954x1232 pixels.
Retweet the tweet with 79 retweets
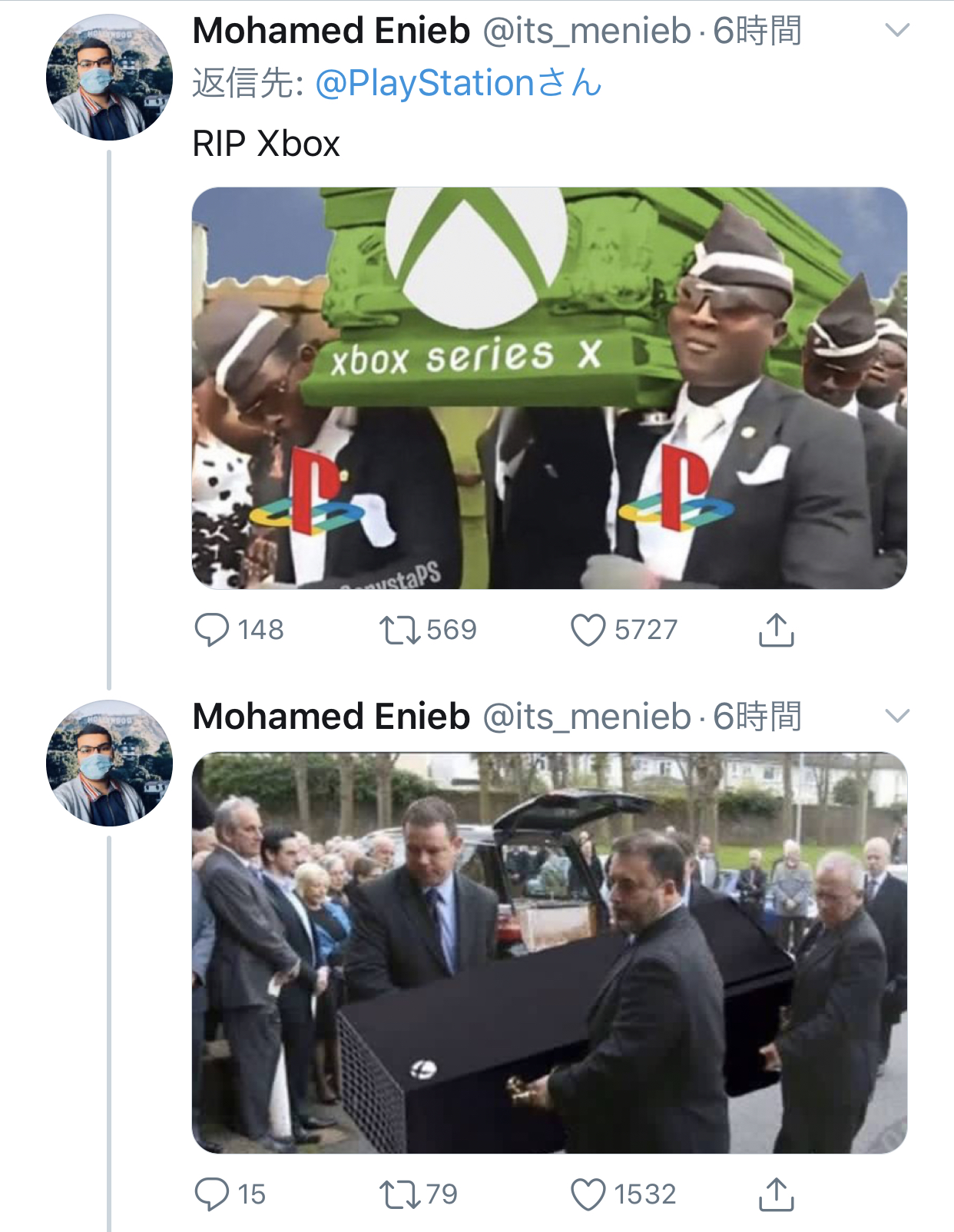399,1194
